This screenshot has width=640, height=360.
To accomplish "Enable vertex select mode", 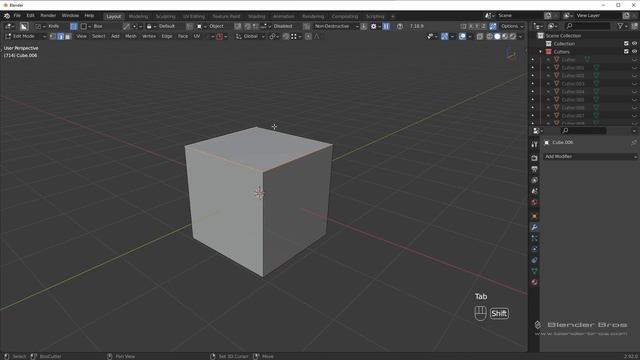I will [x=53, y=36].
